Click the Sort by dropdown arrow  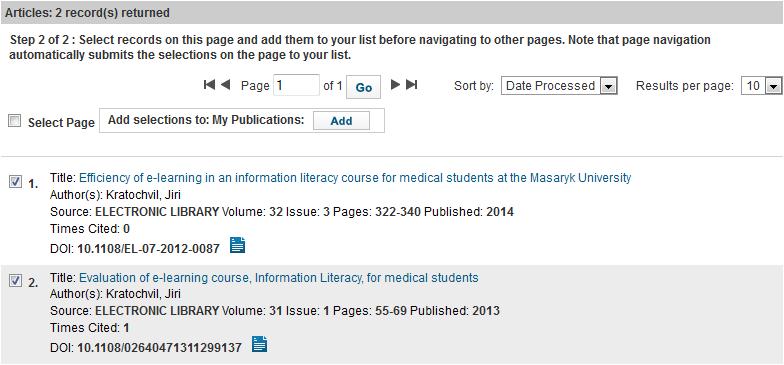click(608, 86)
